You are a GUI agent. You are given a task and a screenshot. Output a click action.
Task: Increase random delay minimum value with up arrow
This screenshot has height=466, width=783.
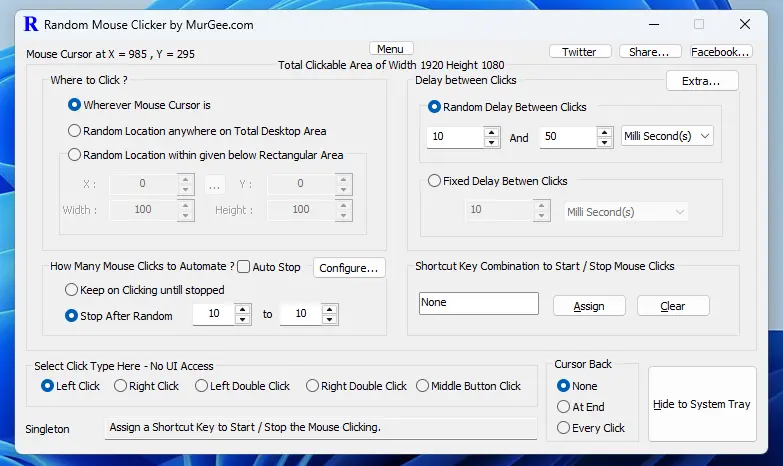[x=492, y=132]
